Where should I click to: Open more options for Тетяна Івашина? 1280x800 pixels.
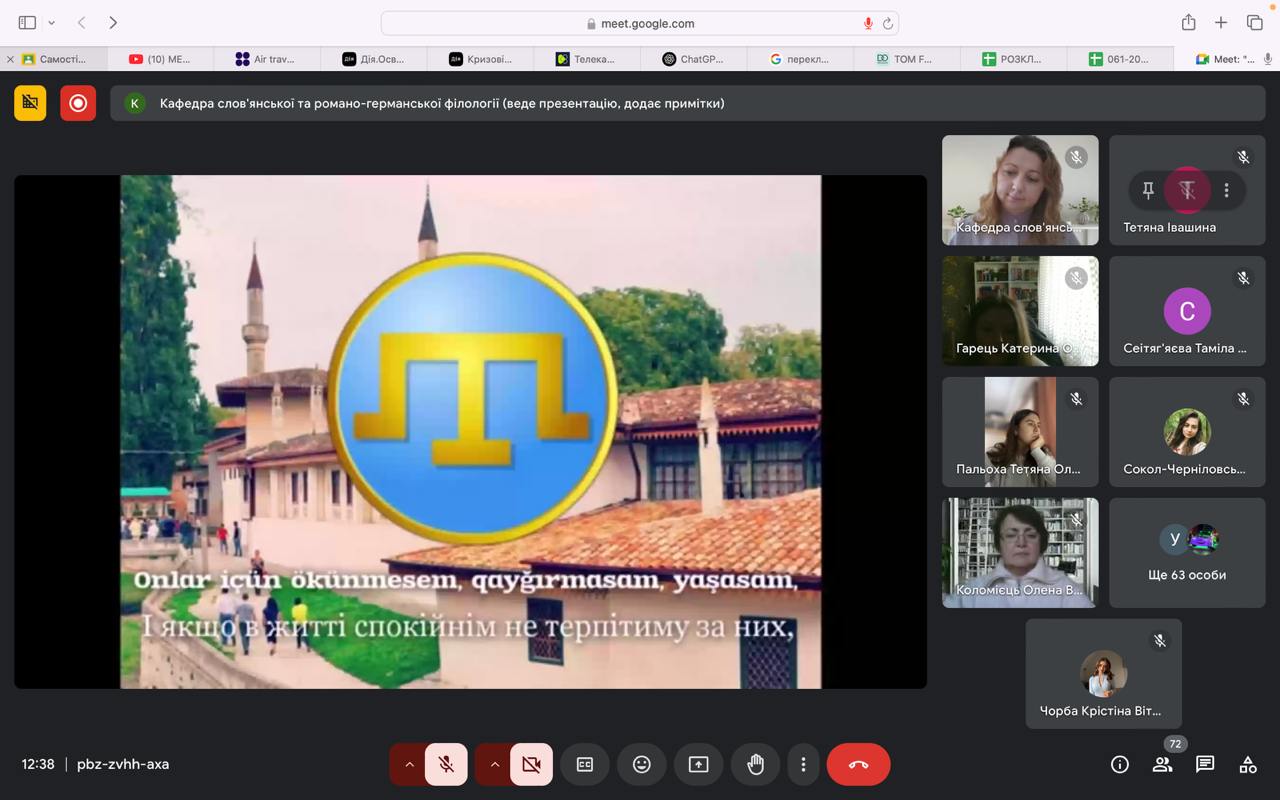(x=1226, y=190)
